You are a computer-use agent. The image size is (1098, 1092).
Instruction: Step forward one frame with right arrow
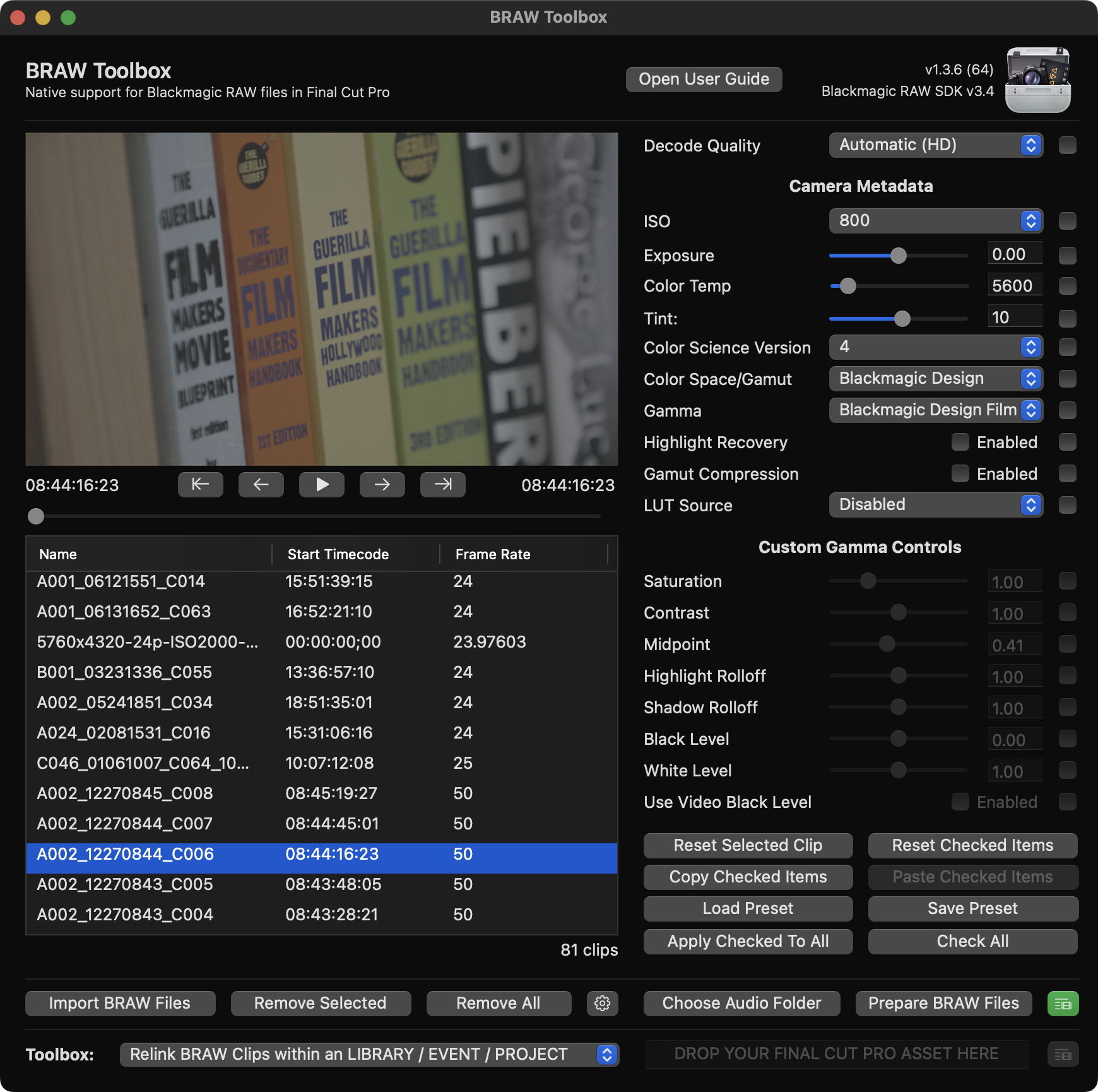click(x=382, y=484)
